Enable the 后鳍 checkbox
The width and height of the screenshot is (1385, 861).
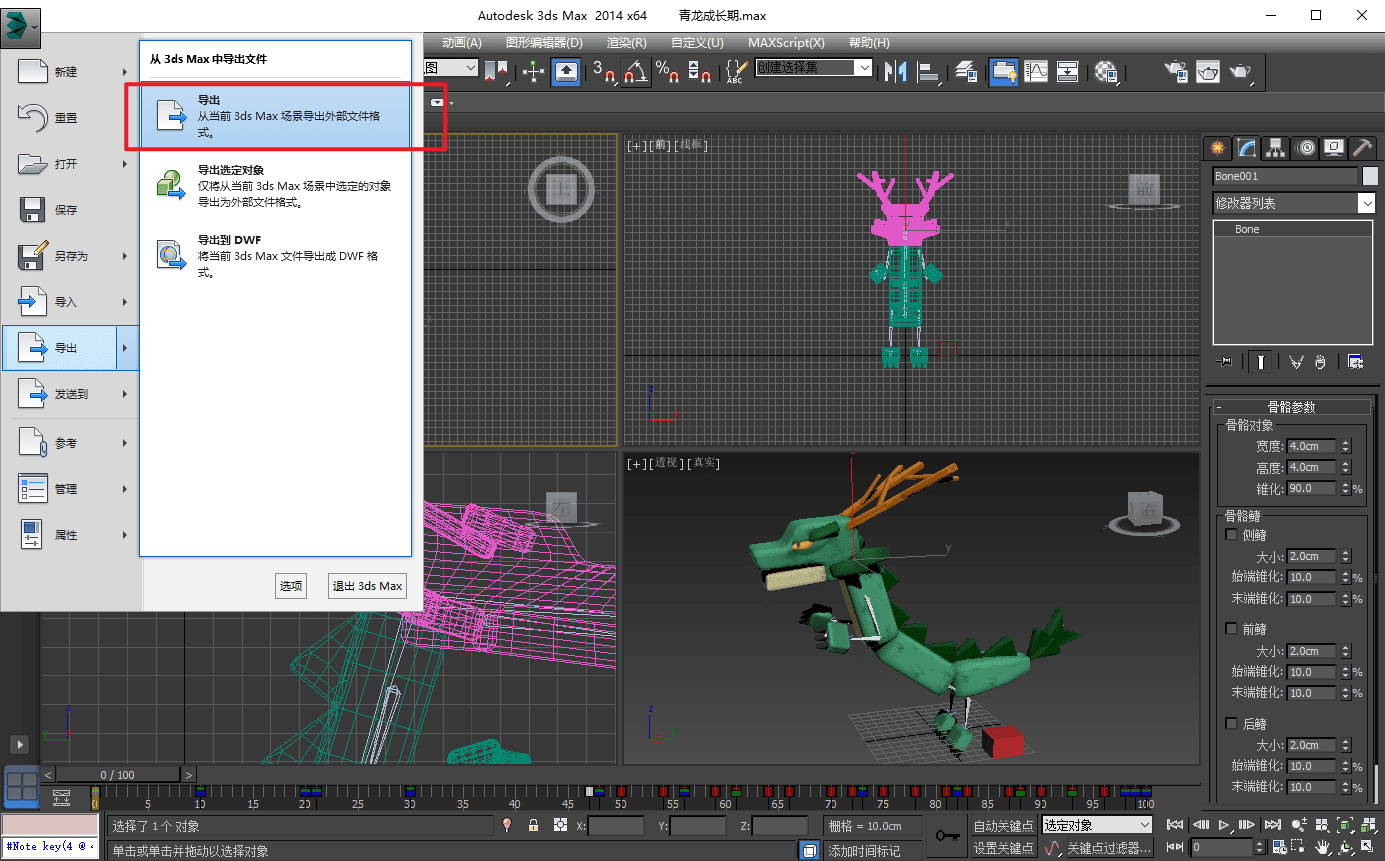(x=1232, y=723)
